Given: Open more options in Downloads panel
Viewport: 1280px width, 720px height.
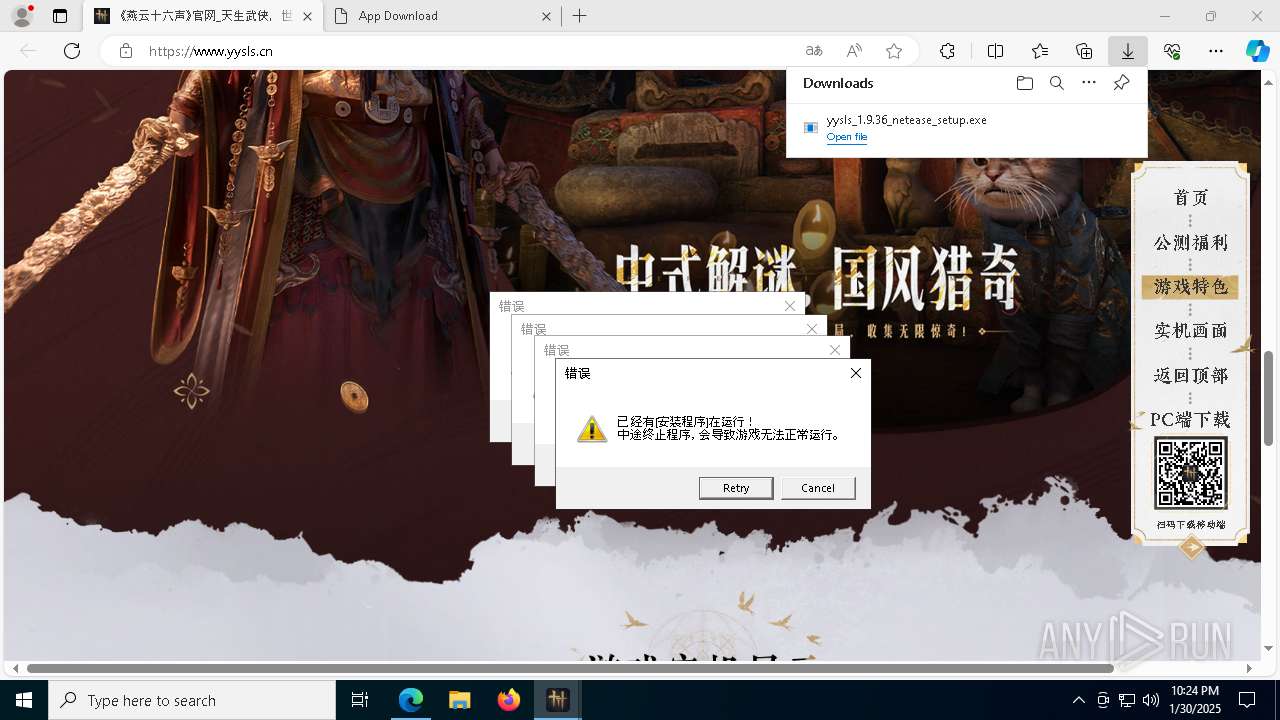Looking at the screenshot, I should (x=1089, y=83).
